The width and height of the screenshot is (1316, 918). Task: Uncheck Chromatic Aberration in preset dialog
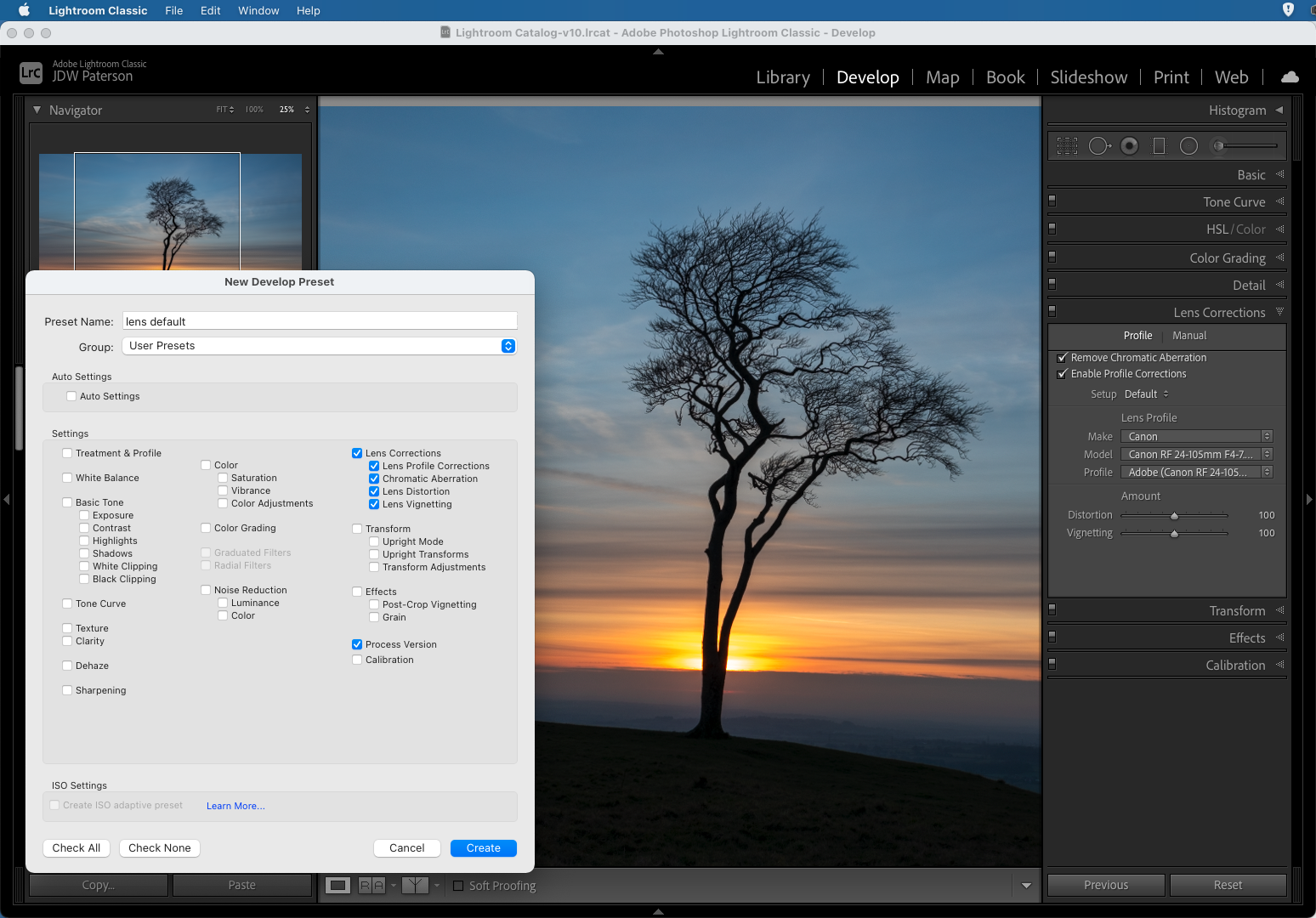374,479
